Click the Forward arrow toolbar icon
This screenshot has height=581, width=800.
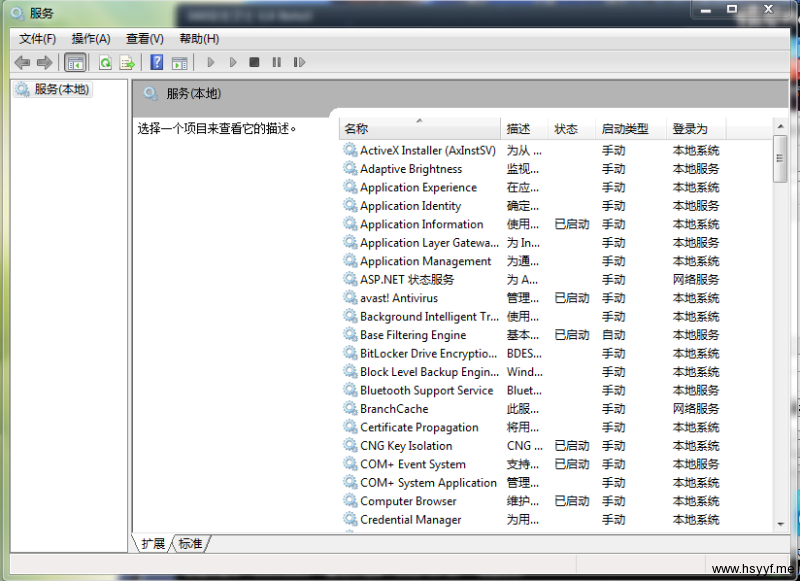tap(44, 62)
